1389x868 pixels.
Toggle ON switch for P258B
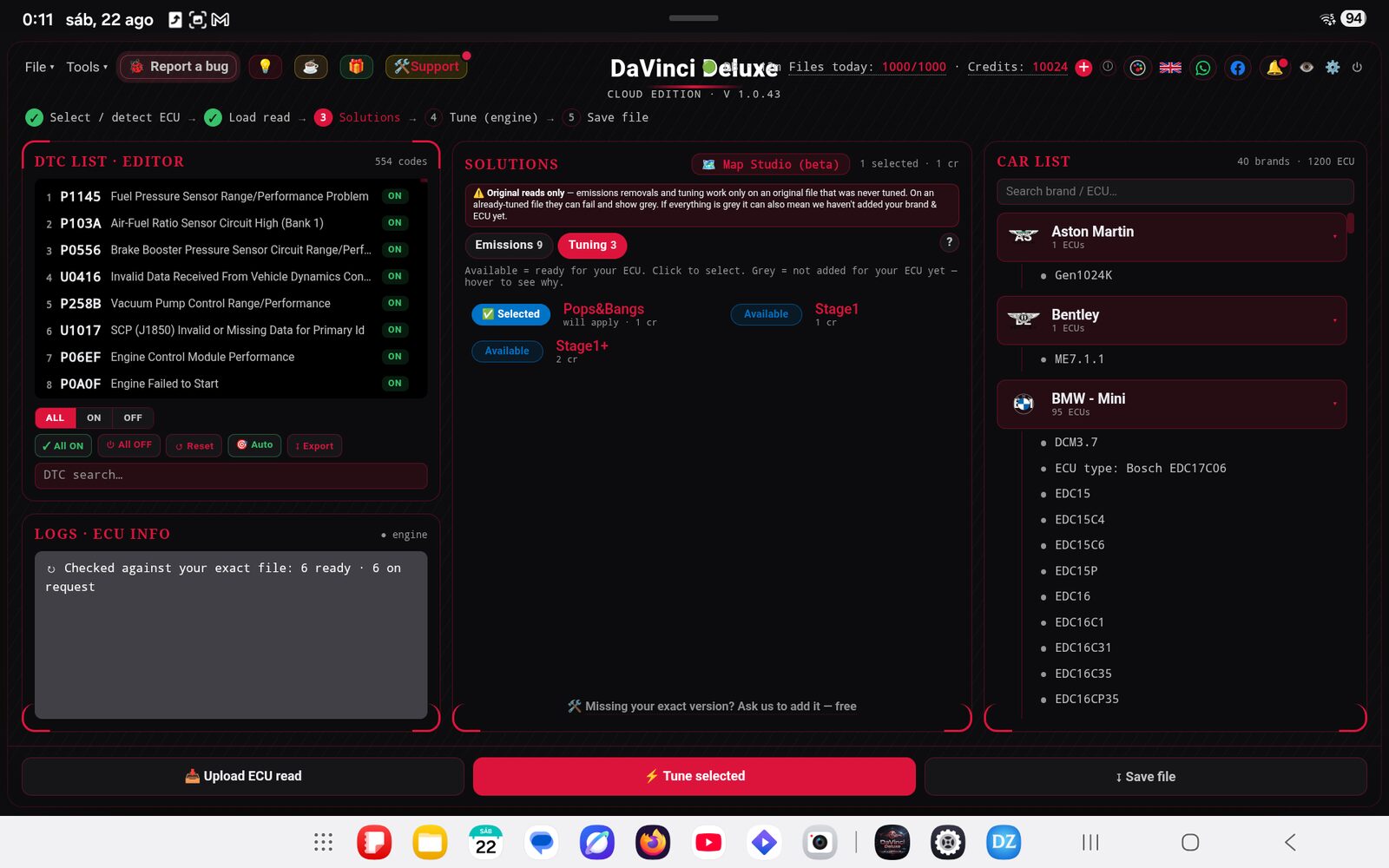pyautogui.click(x=395, y=304)
